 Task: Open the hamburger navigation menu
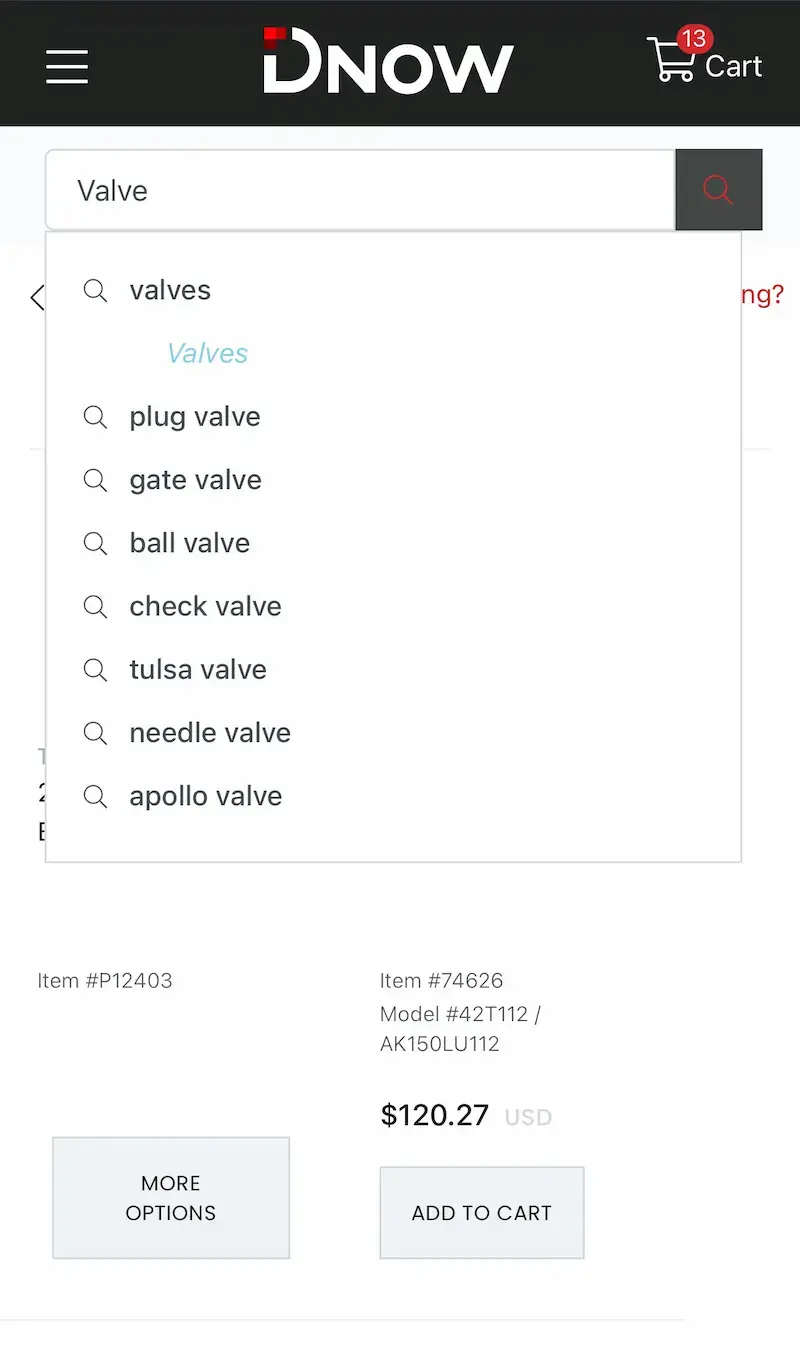point(66,67)
